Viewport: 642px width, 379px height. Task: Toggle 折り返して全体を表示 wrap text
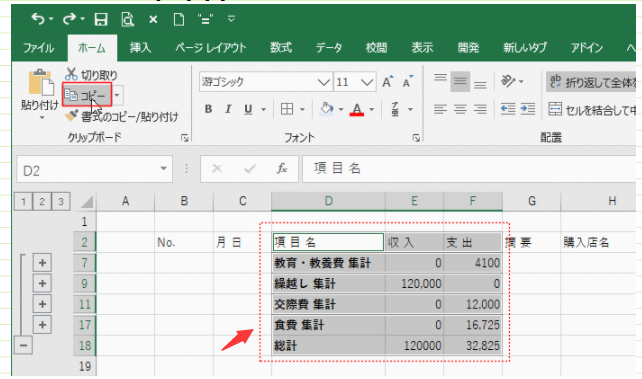pos(591,82)
